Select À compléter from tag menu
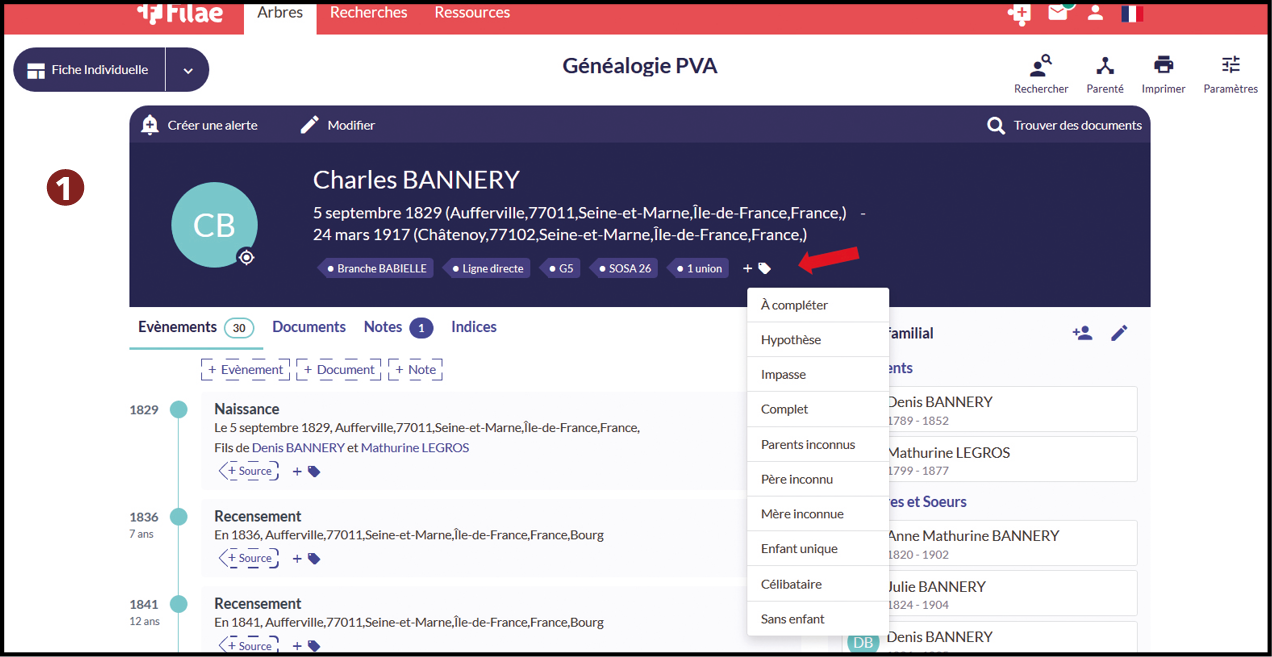This screenshot has height=657, width=1272. [818, 305]
